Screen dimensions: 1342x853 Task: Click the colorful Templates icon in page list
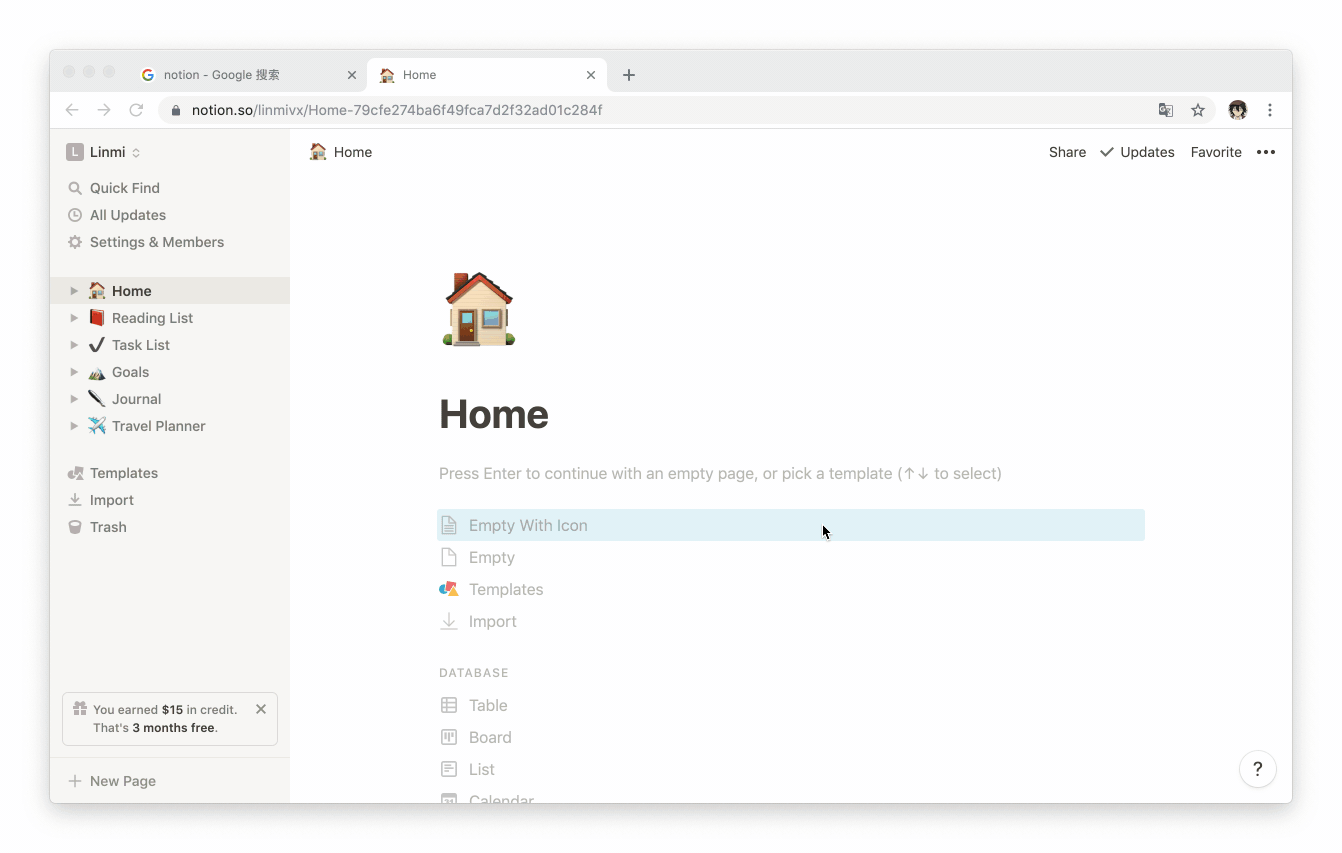pos(449,589)
